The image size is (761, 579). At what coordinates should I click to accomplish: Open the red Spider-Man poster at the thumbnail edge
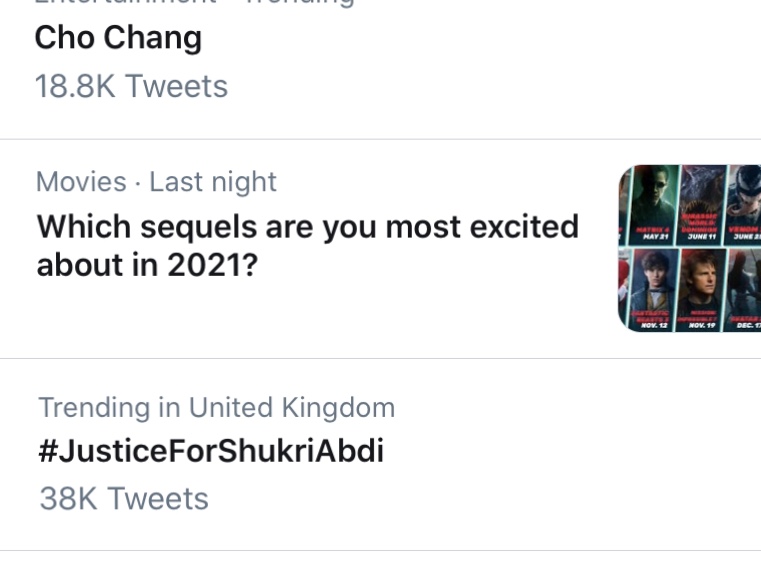click(624, 290)
